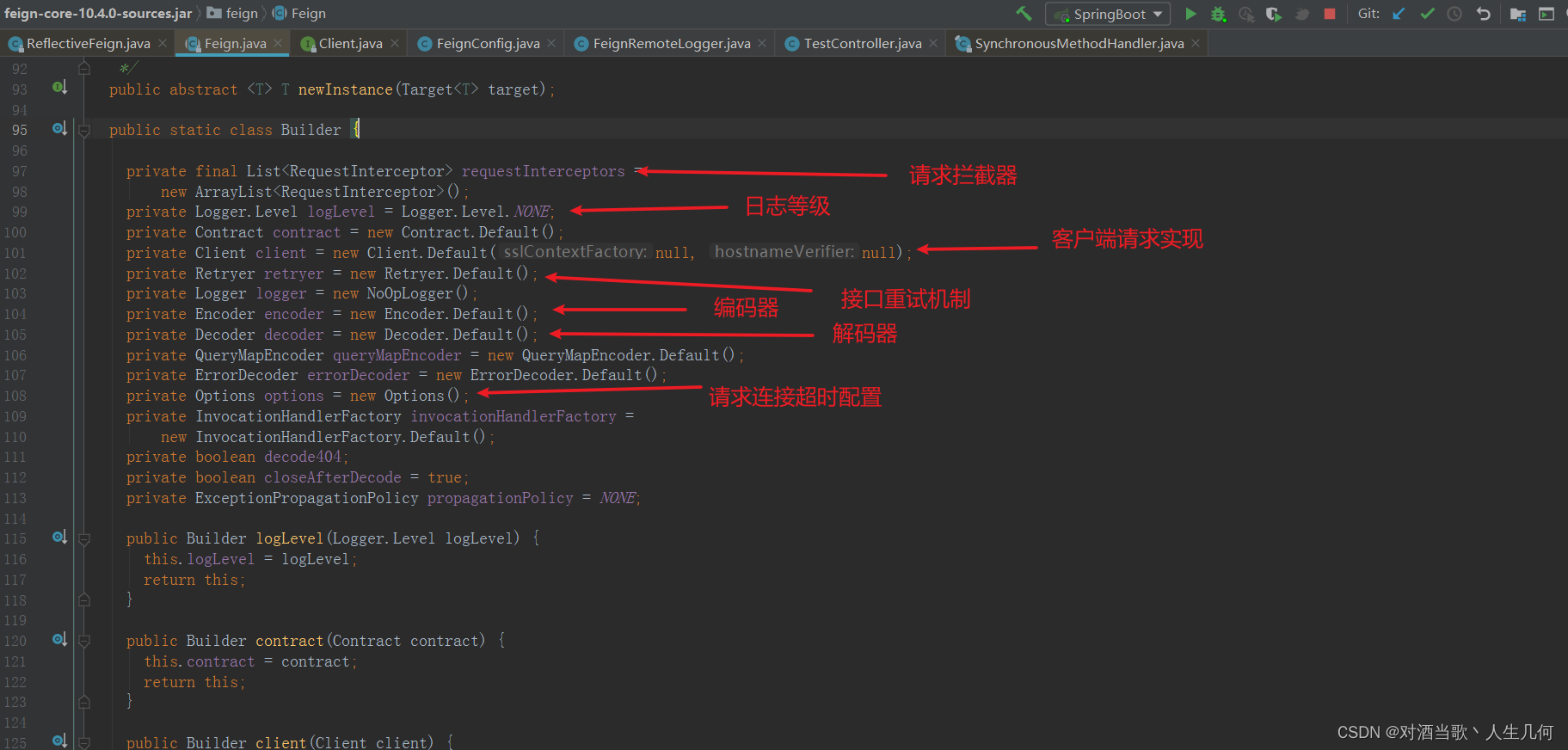Image resolution: width=1568 pixels, height=750 pixels.
Task: Open the SpringBoot run configuration dropdown
Action: (1108, 14)
